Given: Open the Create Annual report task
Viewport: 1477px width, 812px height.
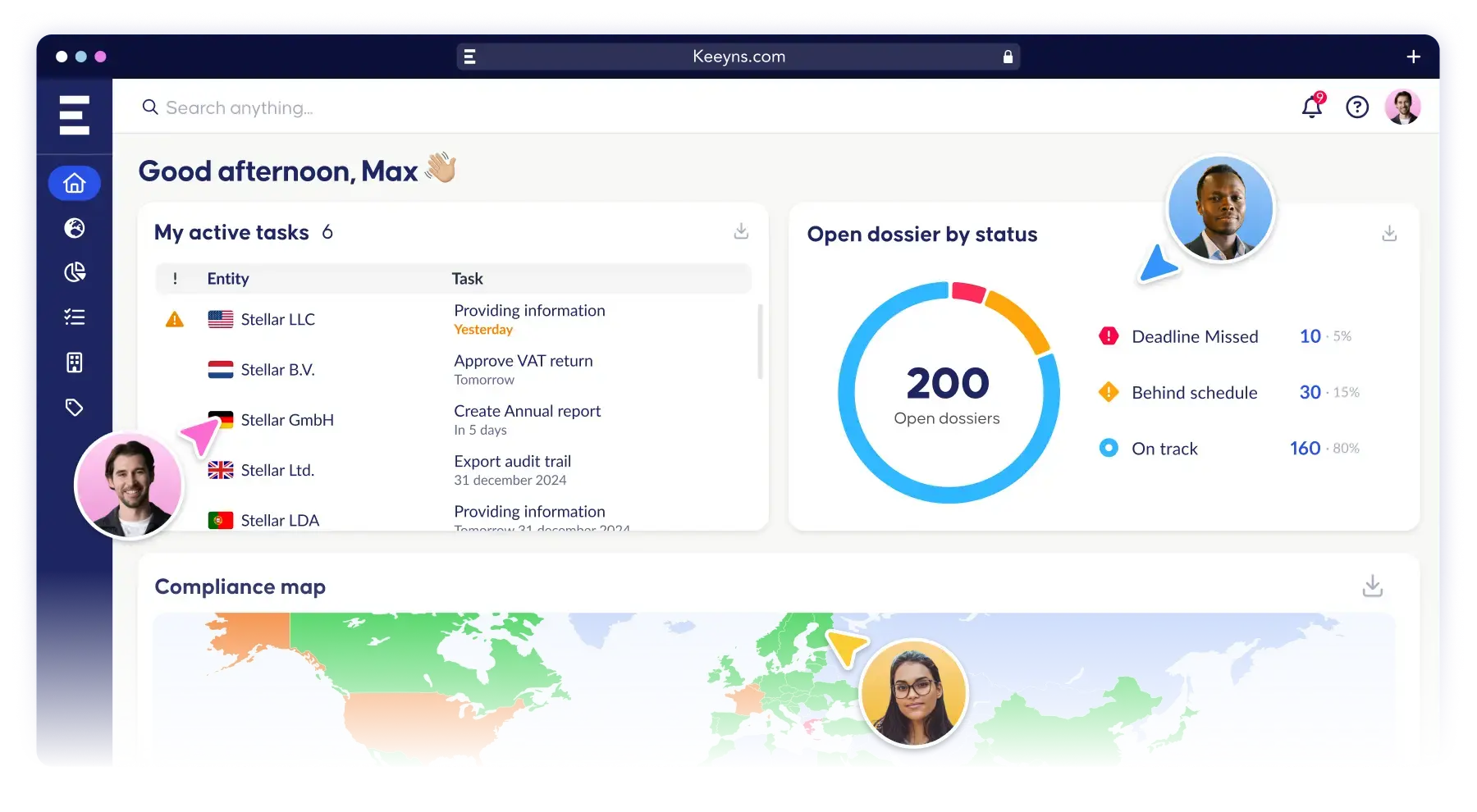Looking at the screenshot, I should point(527,411).
